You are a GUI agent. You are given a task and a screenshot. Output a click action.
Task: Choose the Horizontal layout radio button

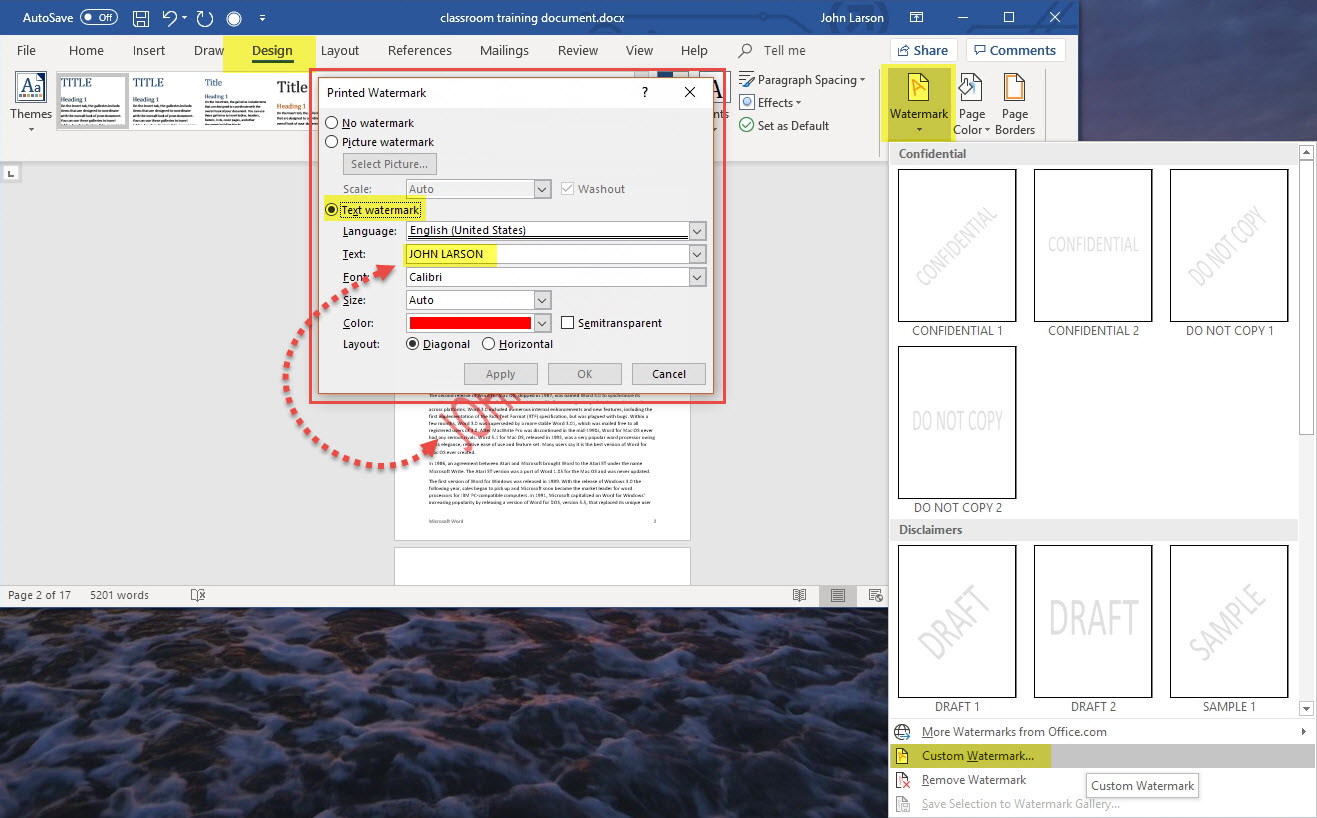coord(489,344)
